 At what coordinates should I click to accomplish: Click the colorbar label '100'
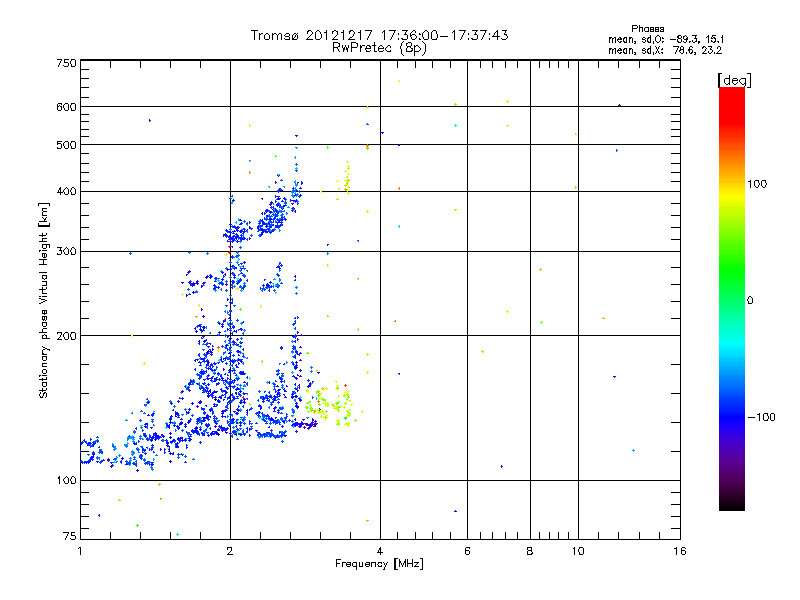[757, 184]
